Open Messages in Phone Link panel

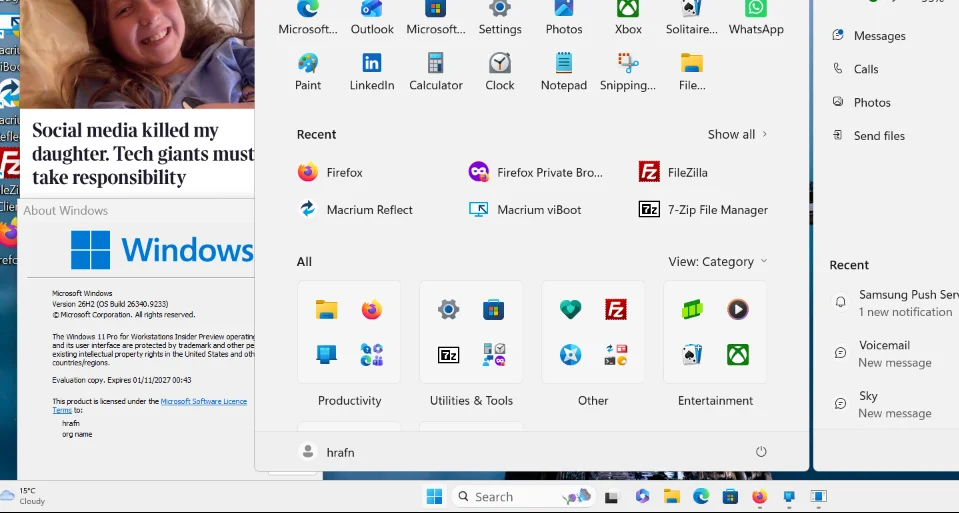pyautogui.click(x=868, y=35)
